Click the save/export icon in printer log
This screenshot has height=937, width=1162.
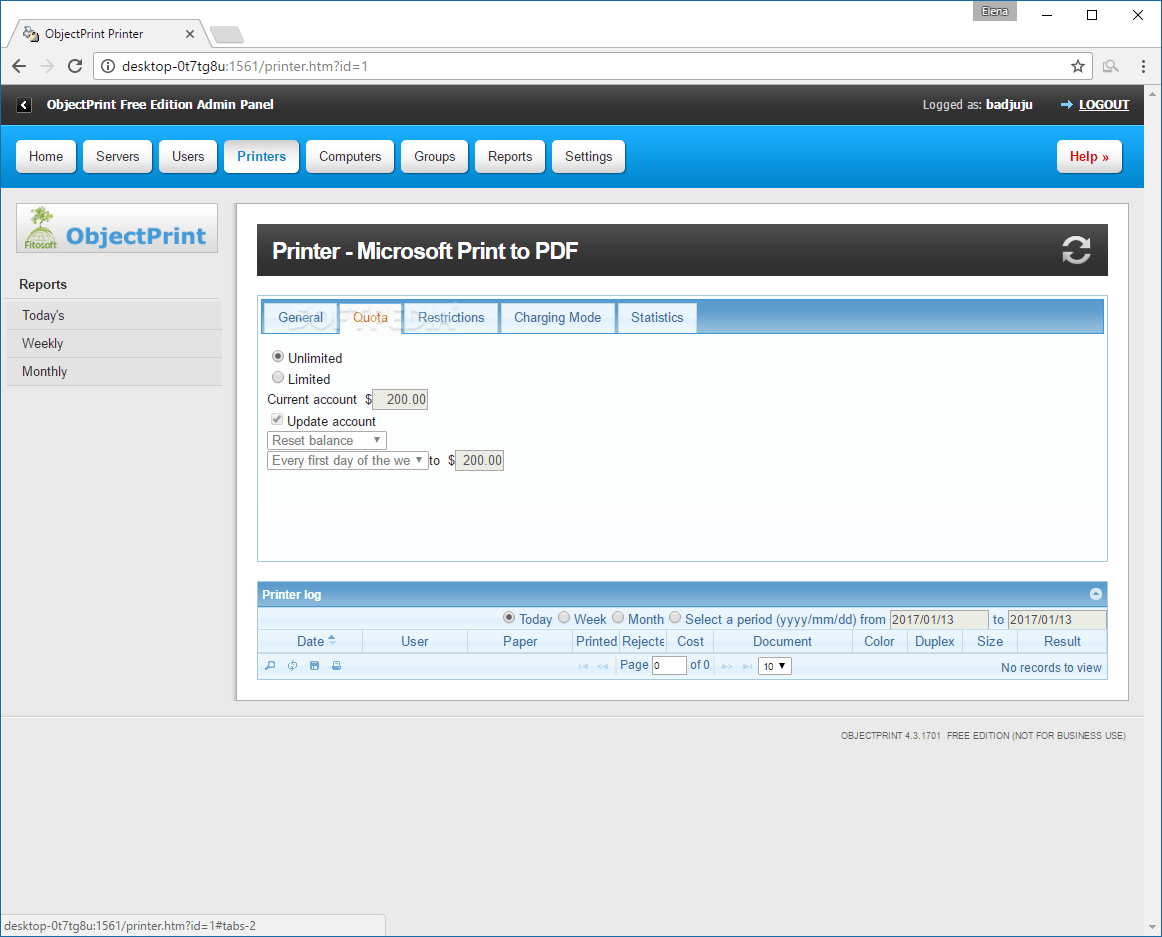click(314, 666)
